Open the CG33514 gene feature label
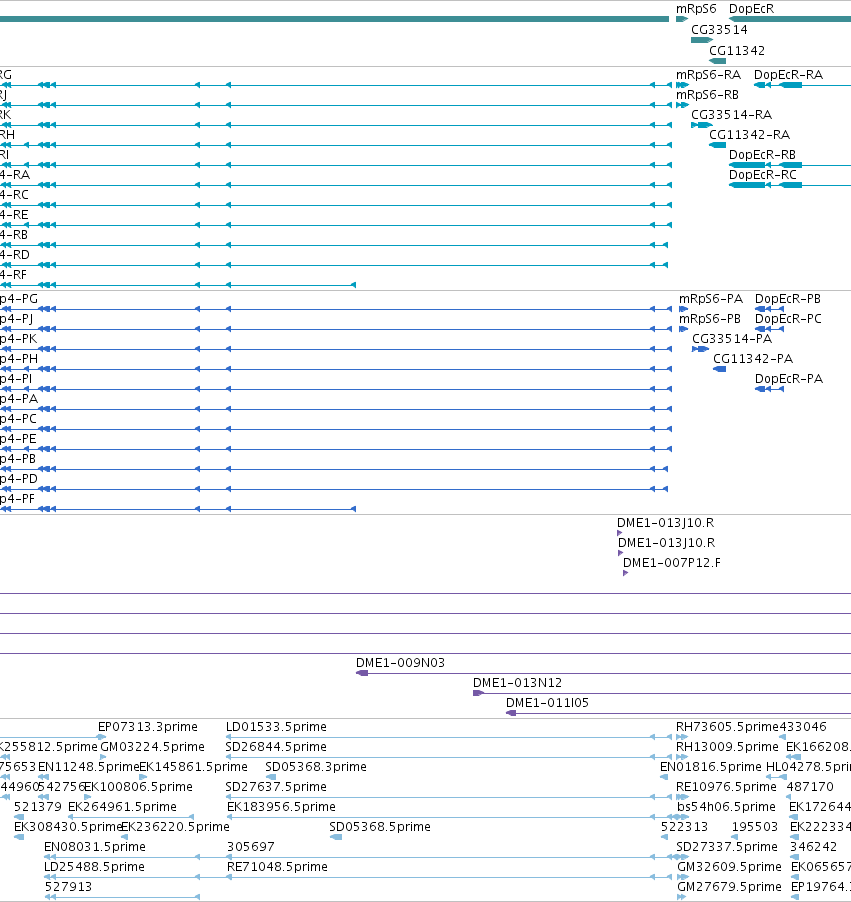 [x=719, y=30]
